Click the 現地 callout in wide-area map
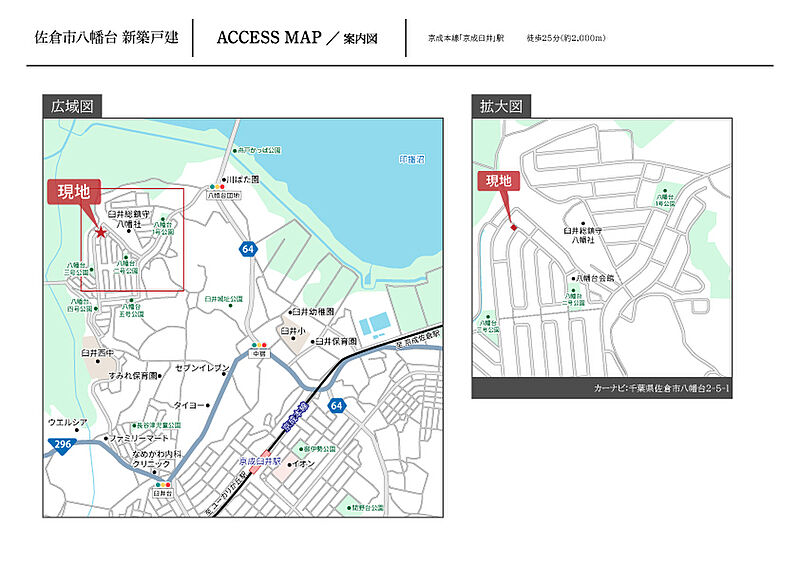This screenshot has width=800, height=565. (x=74, y=192)
